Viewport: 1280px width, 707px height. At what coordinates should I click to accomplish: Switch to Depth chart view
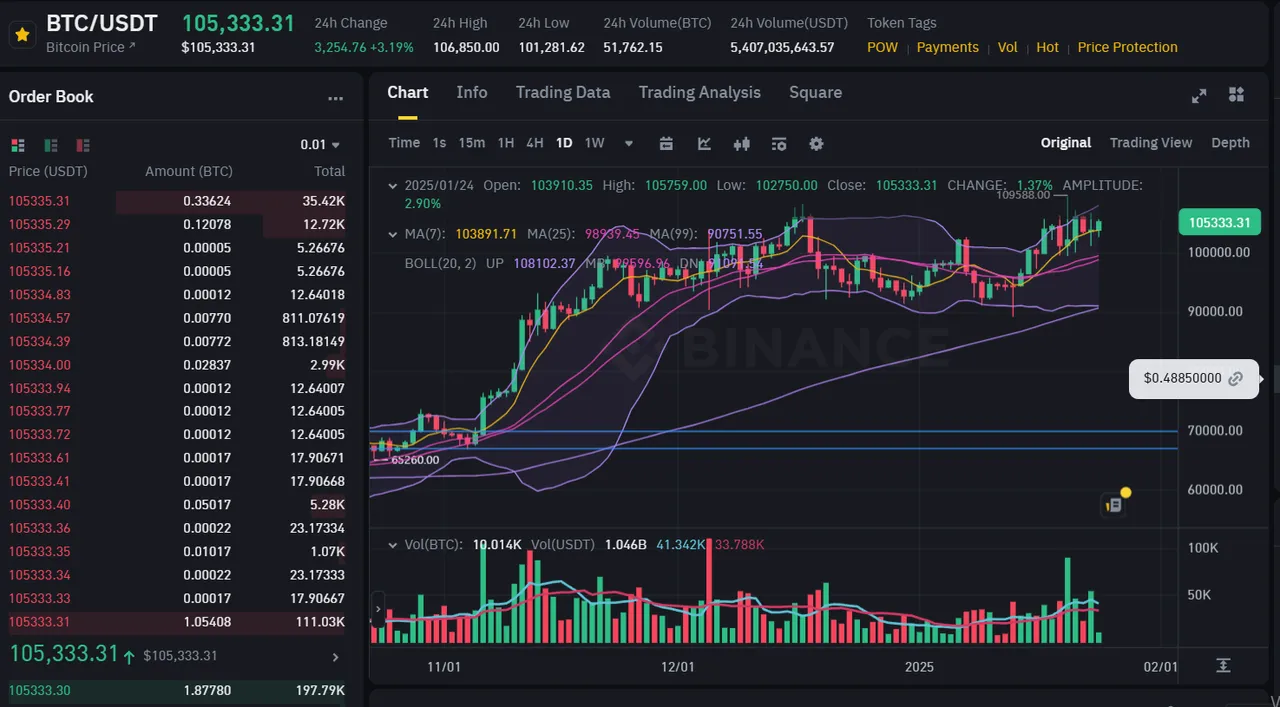point(1230,143)
